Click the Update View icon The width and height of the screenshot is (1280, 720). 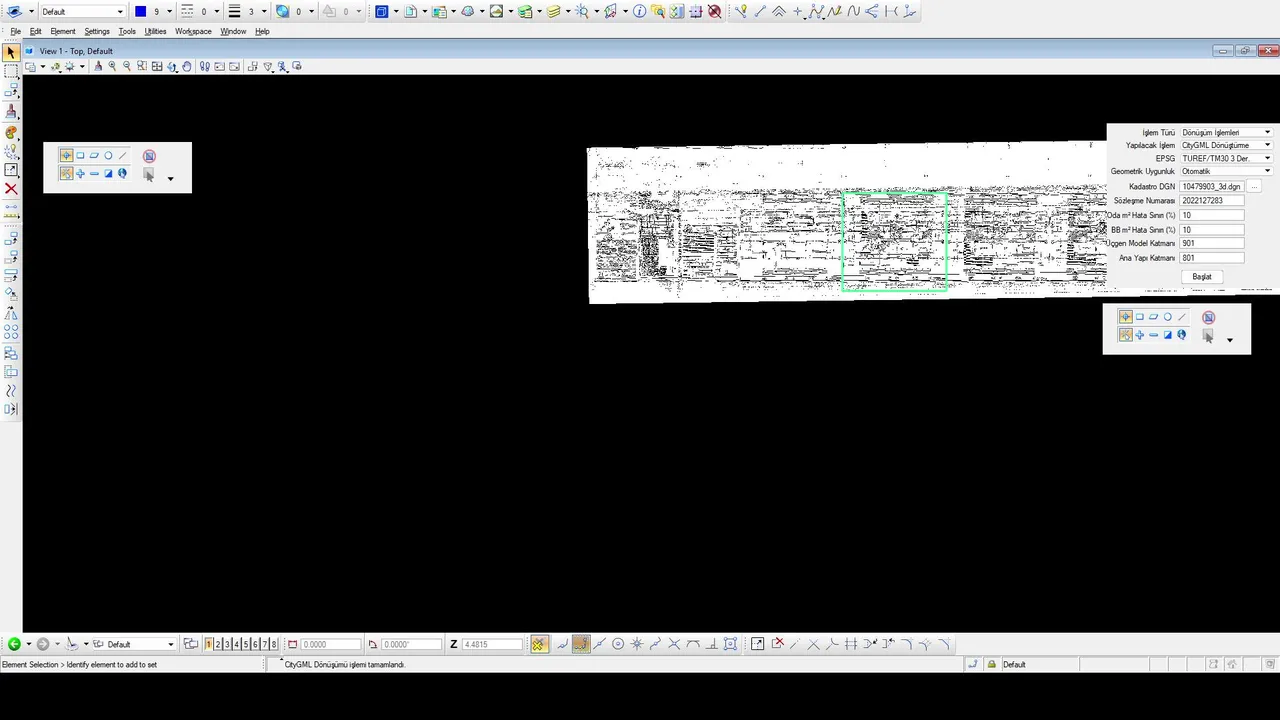pos(98,66)
